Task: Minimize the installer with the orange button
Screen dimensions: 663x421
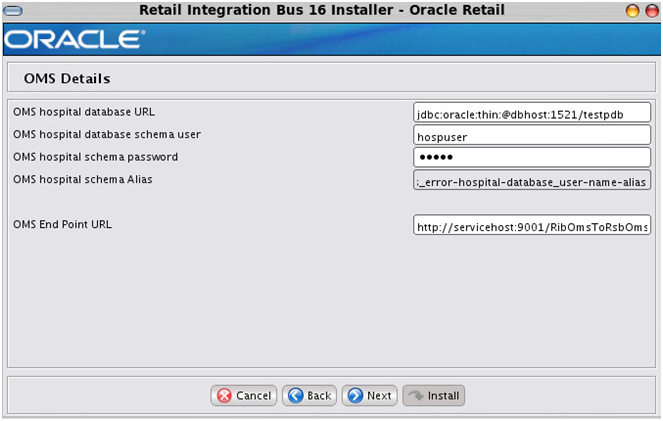Action: (x=632, y=11)
